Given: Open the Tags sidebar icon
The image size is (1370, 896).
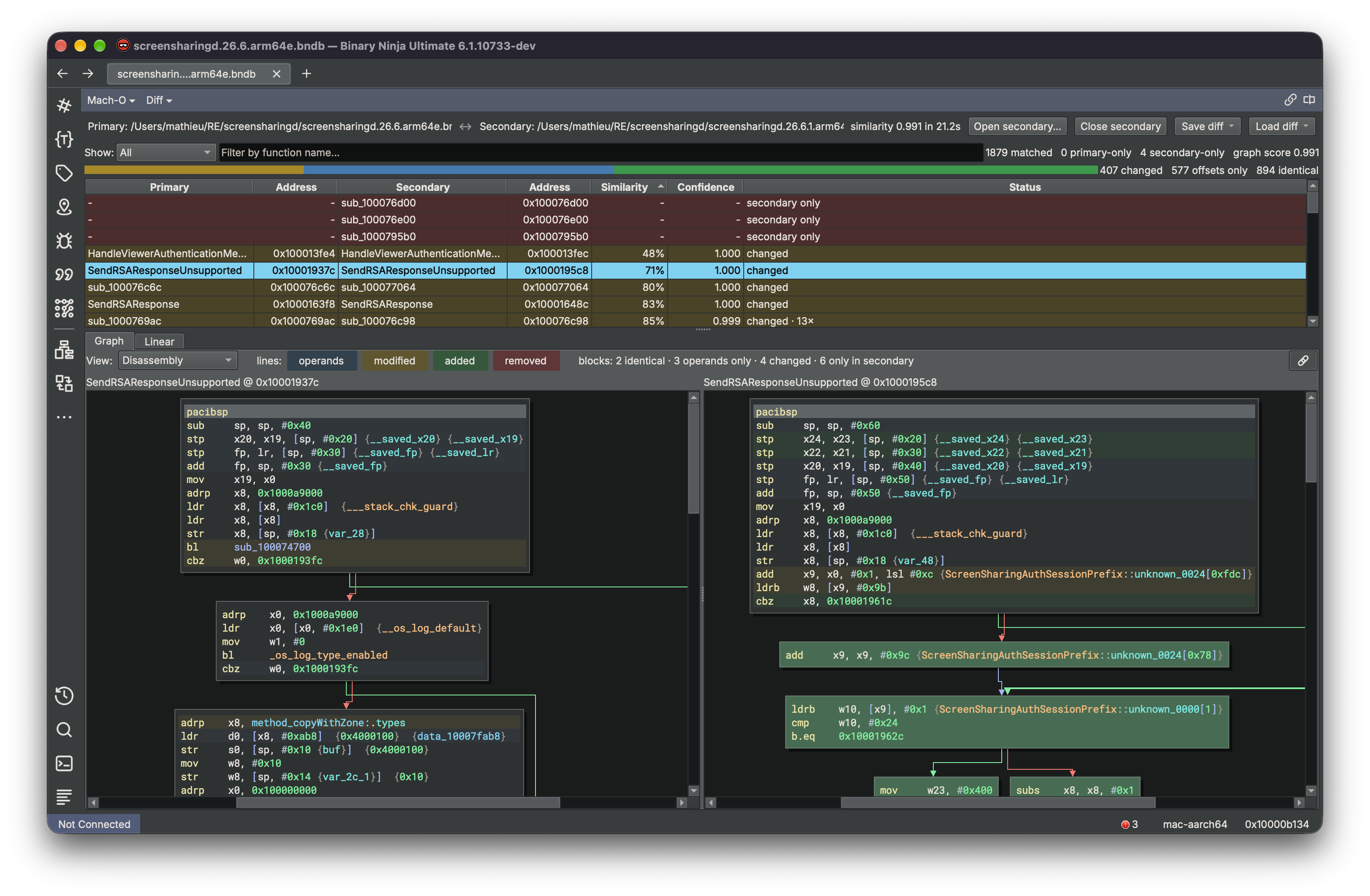Looking at the screenshot, I should [x=64, y=173].
